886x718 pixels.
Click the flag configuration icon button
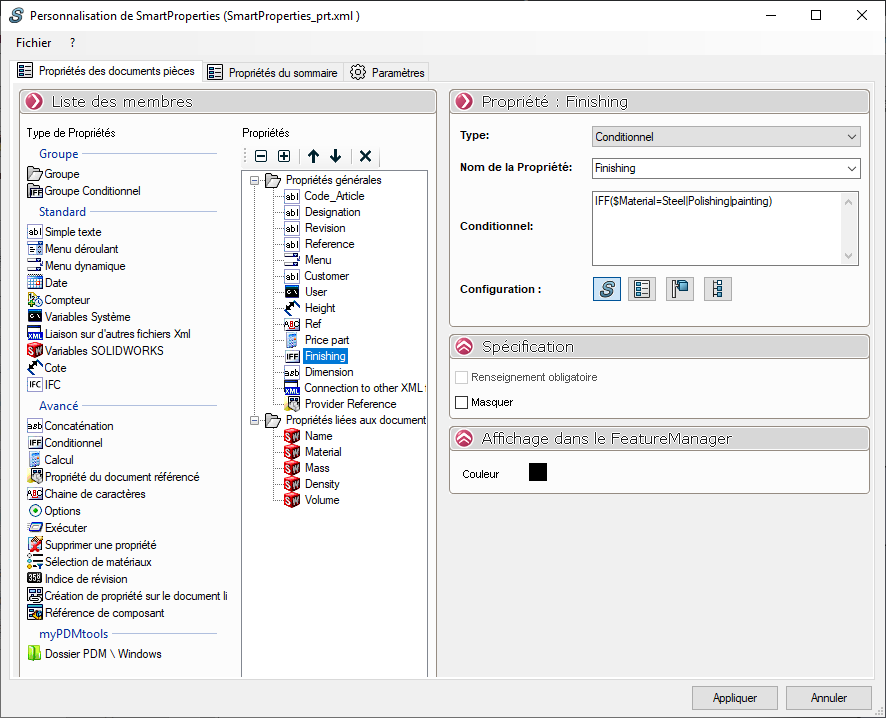(x=680, y=289)
